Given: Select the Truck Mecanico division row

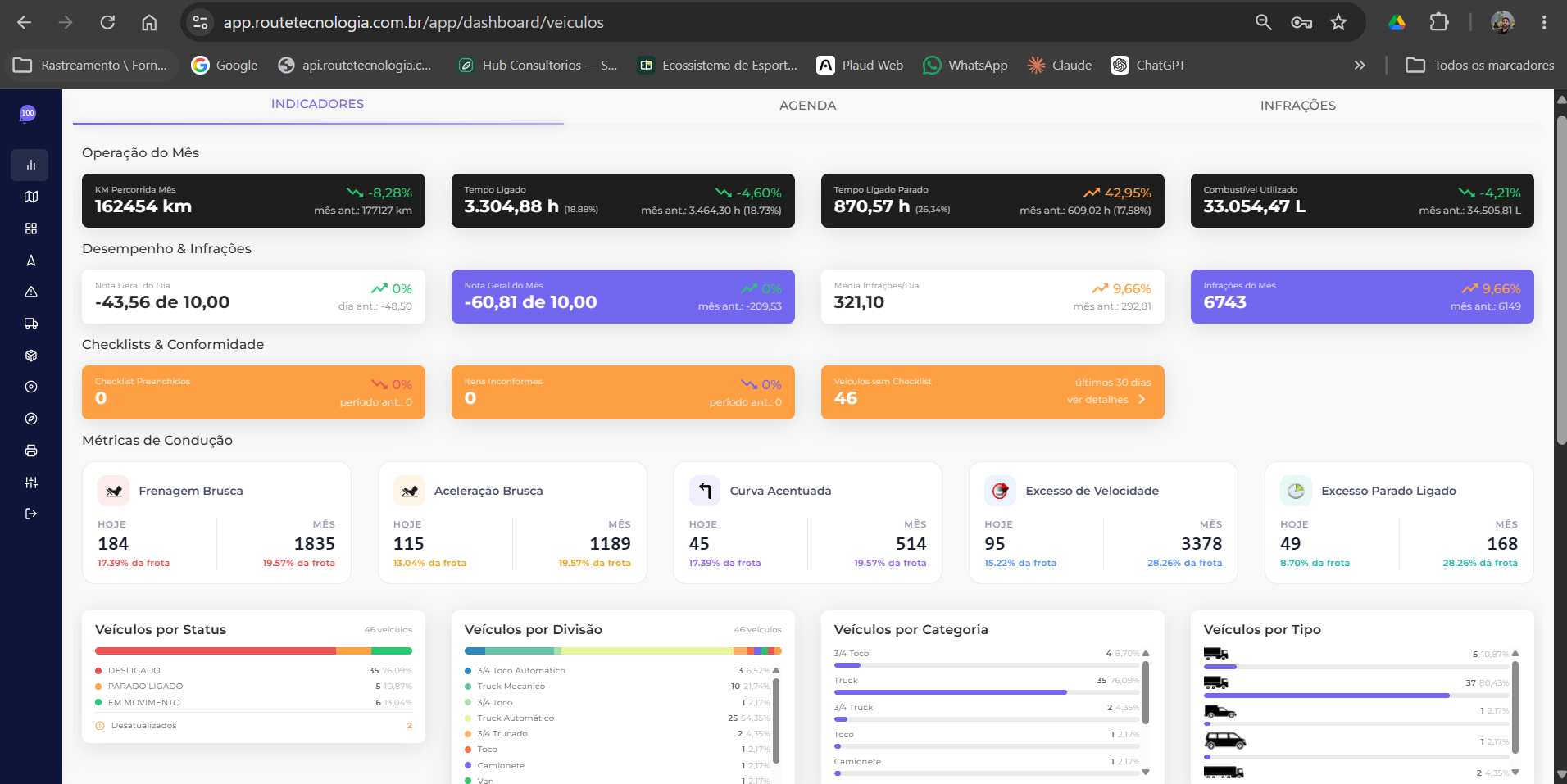Looking at the screenshot, I should click(617, 687).
